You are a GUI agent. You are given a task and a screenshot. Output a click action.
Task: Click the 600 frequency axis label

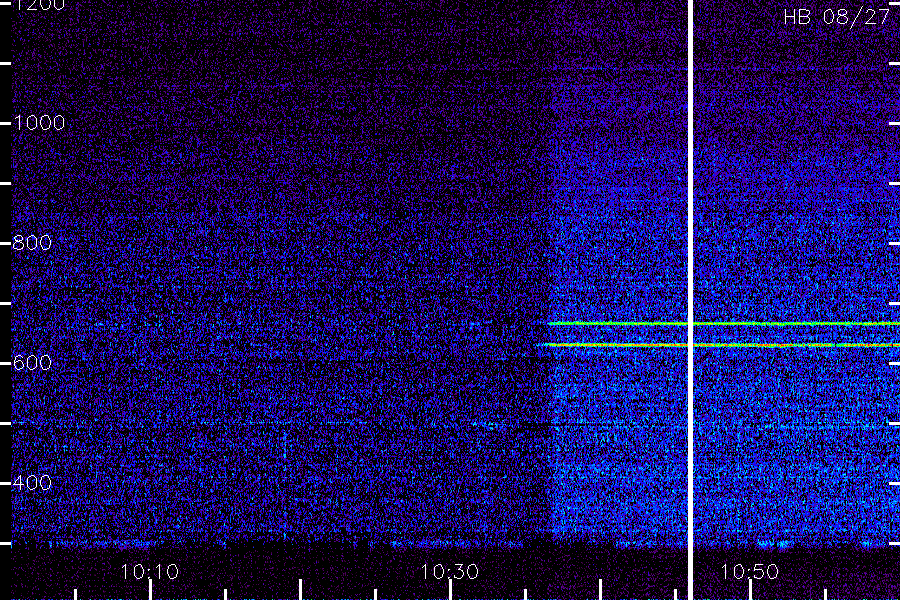[32, 363]
